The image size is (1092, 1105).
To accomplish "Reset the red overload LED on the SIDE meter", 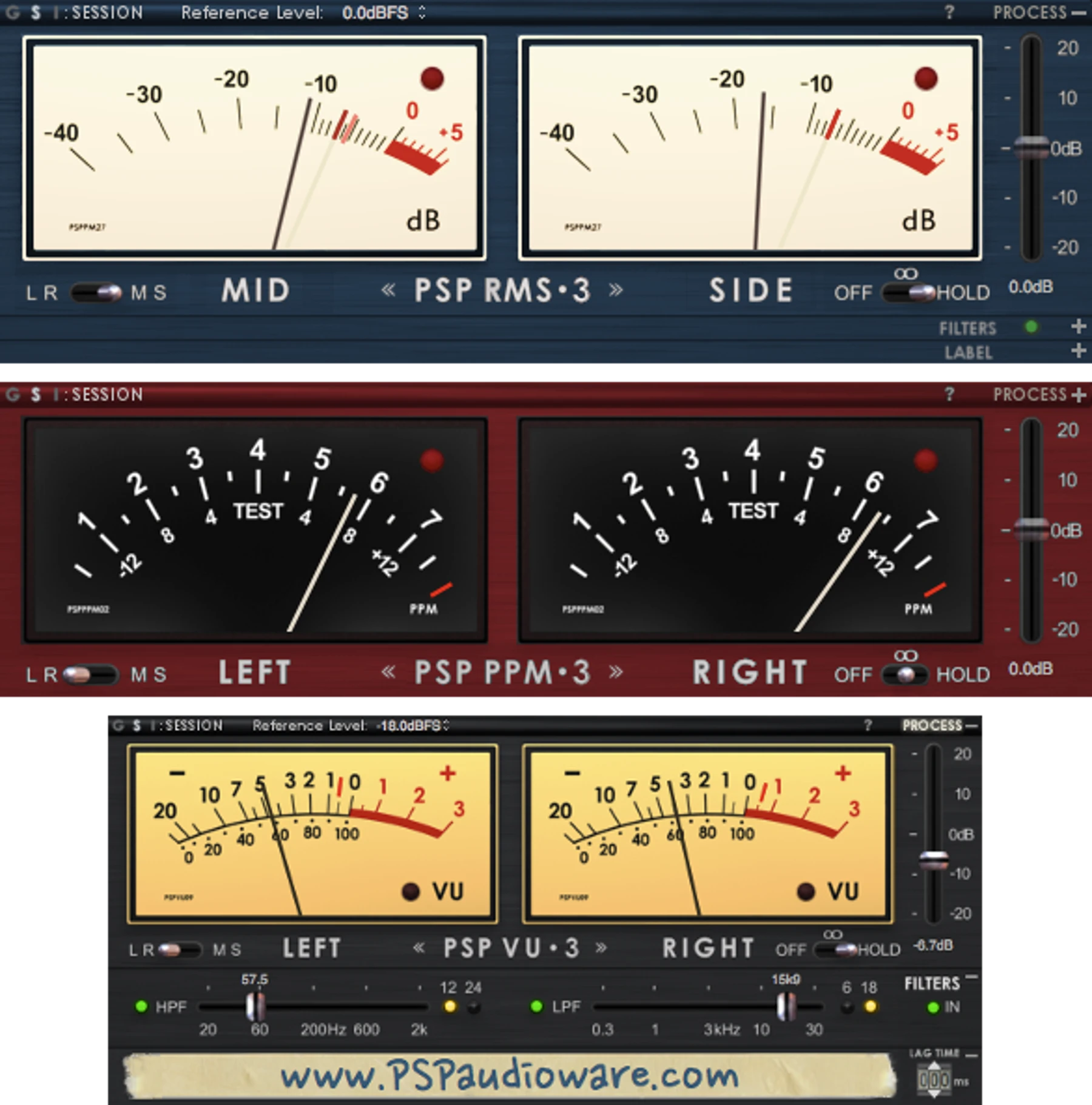I will pyautogui.click(x=926, y=78).
